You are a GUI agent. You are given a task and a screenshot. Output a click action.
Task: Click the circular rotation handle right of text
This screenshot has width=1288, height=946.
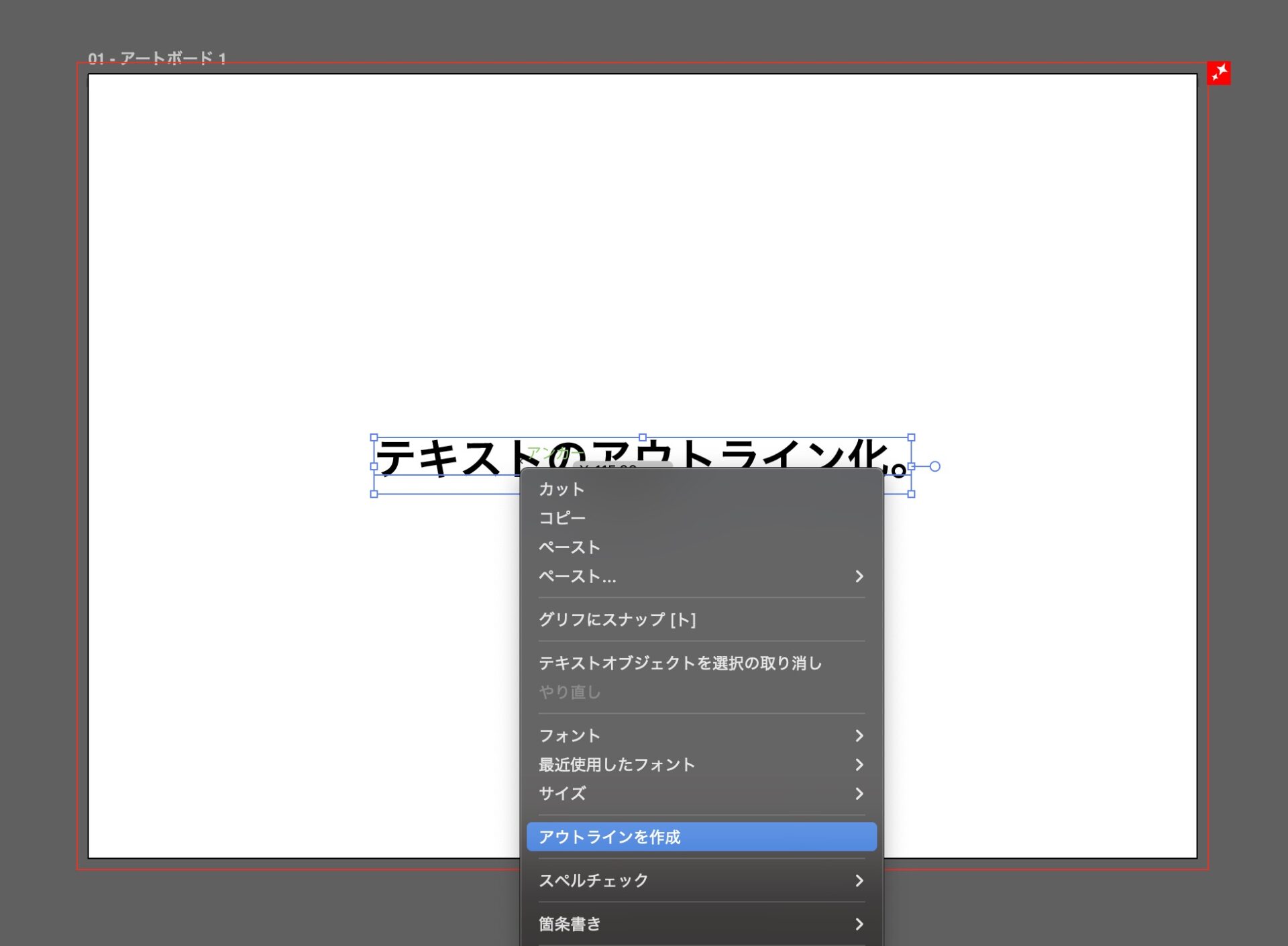[x=935, y=465]
